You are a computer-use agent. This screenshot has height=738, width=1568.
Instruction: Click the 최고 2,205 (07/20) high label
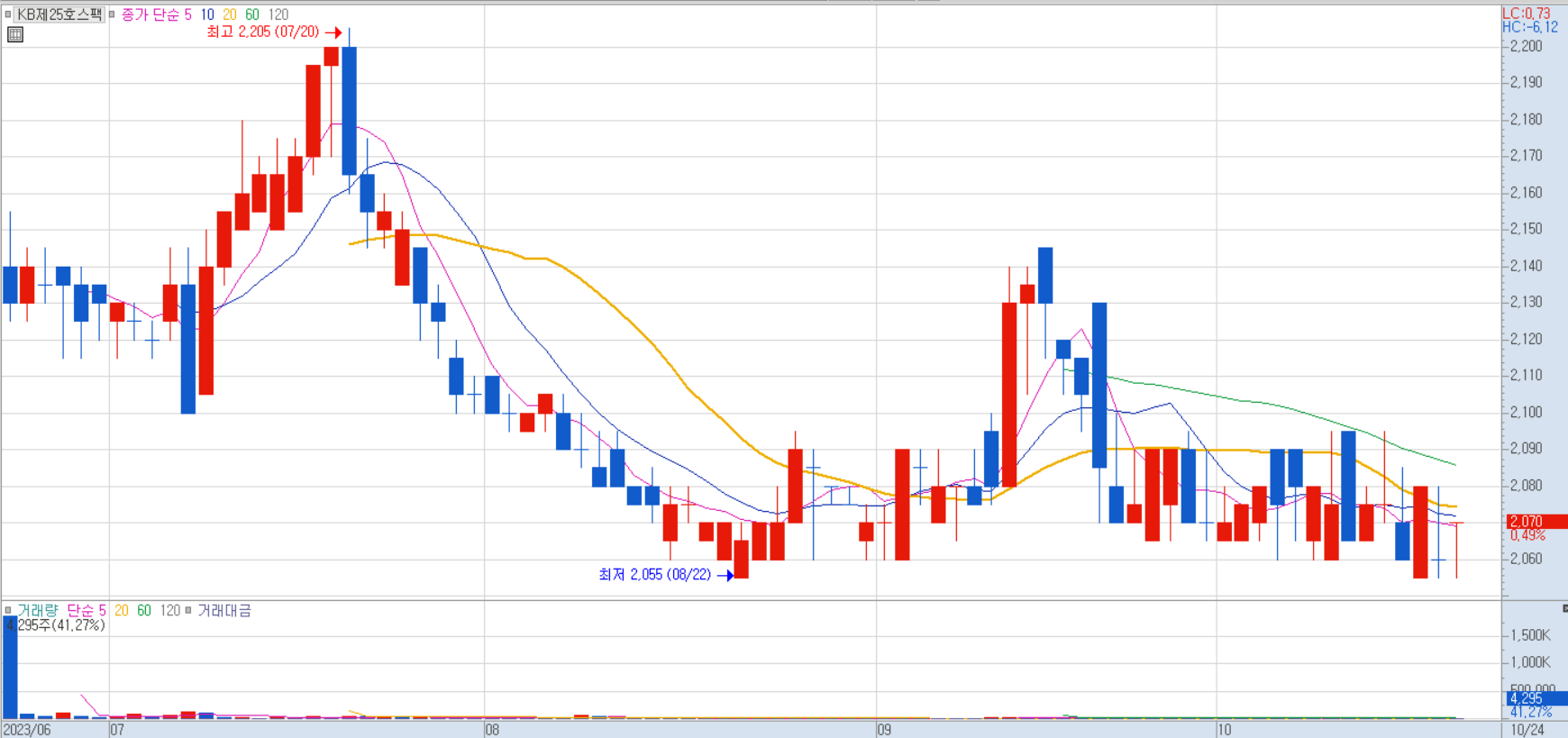[263, 32]
